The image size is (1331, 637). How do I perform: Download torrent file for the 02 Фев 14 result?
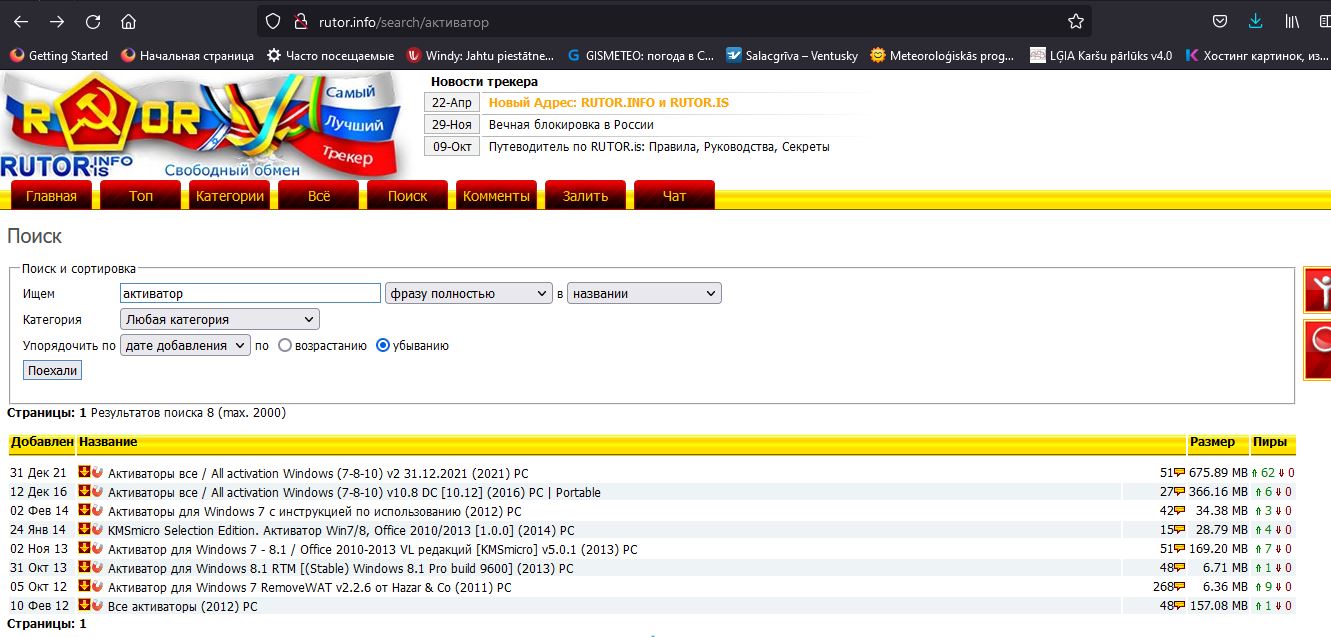(x=85, y=510)
